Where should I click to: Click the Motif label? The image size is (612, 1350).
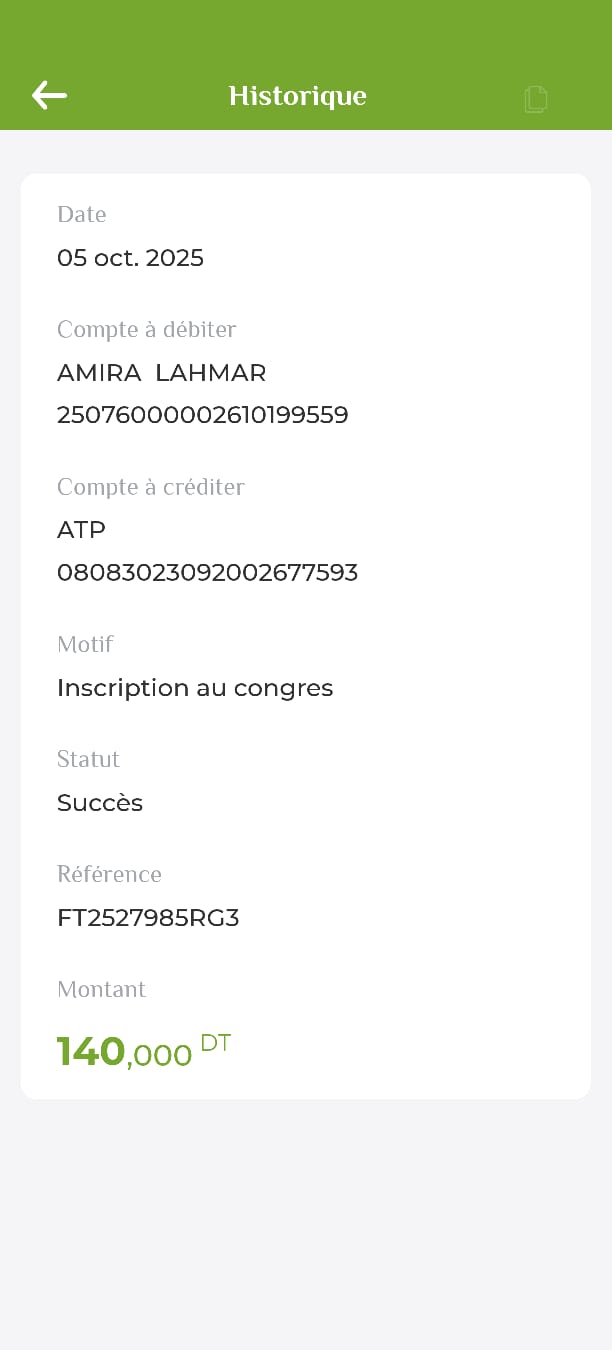click(85, 644)
